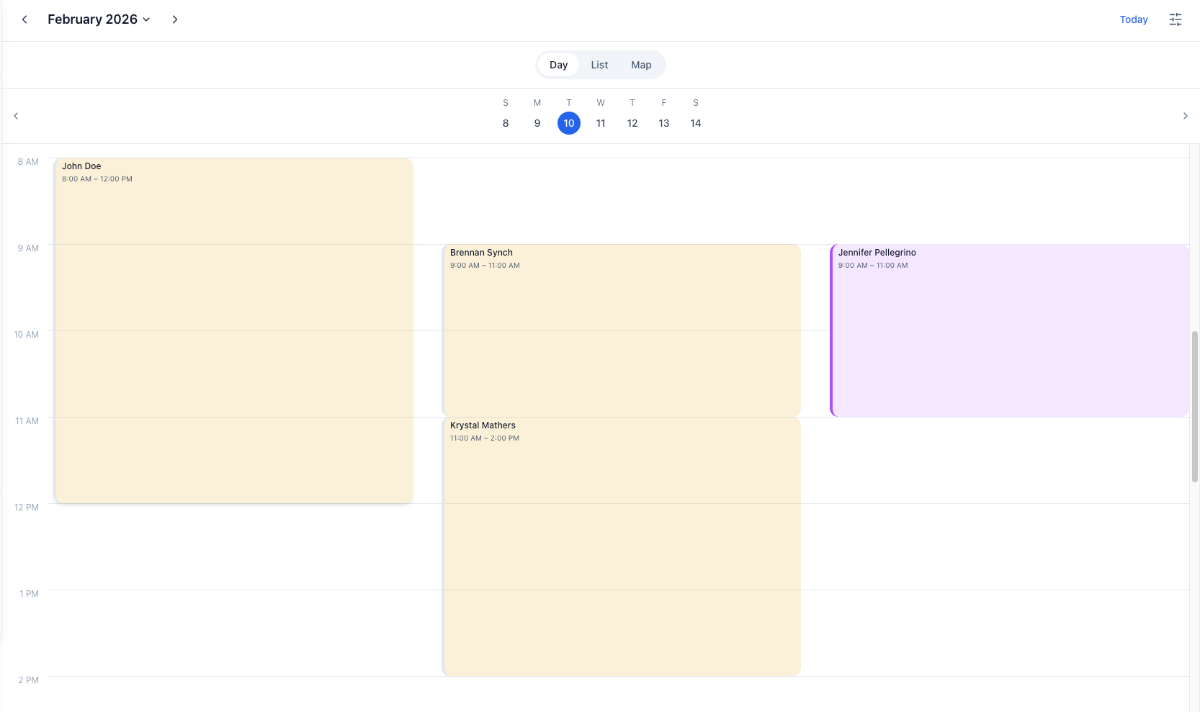Go to the previous month
Screen dimensions: 1200x712
click(24, 18)
